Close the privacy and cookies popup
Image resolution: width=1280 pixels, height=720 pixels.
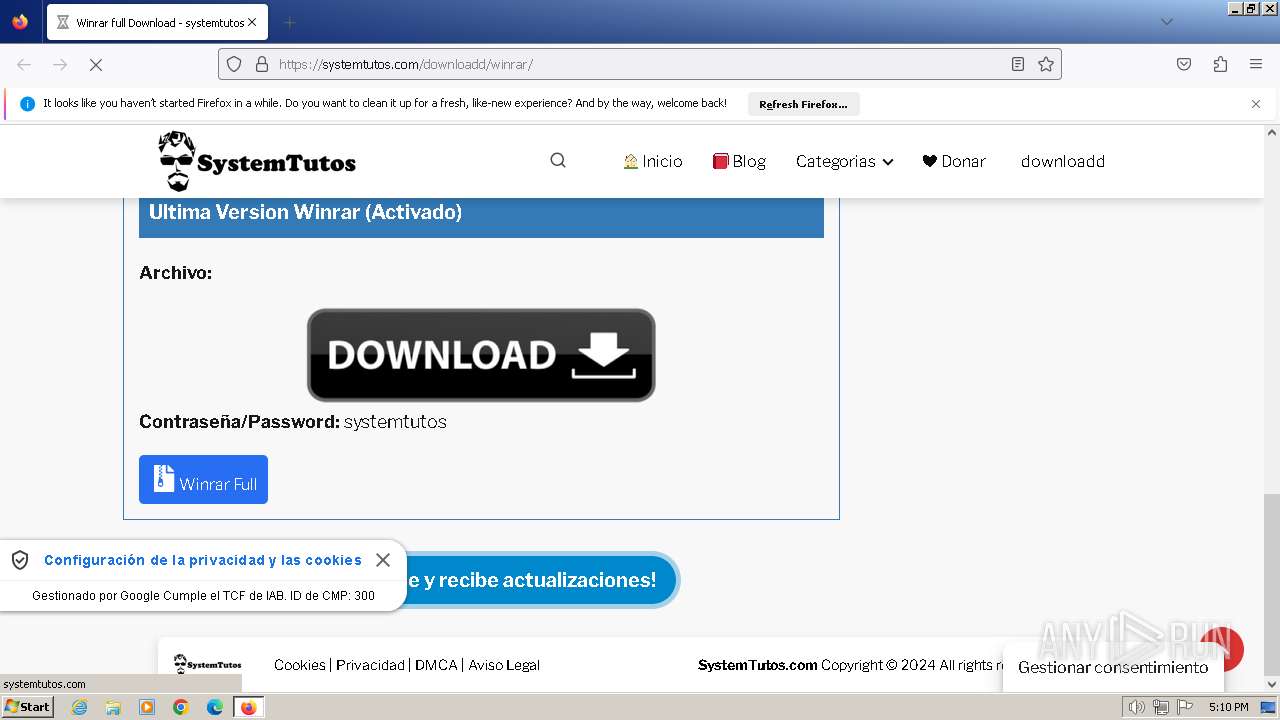click(x=383, y=560)
